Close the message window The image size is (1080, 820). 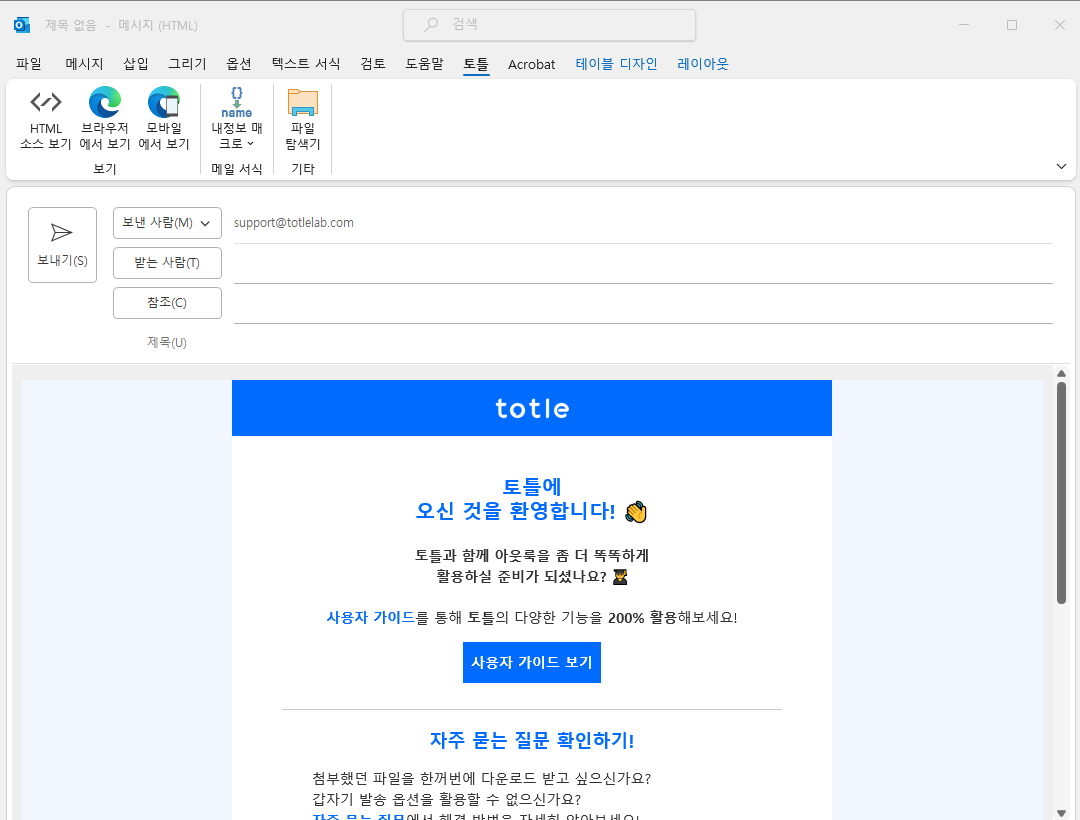[x=1059, y=25]
